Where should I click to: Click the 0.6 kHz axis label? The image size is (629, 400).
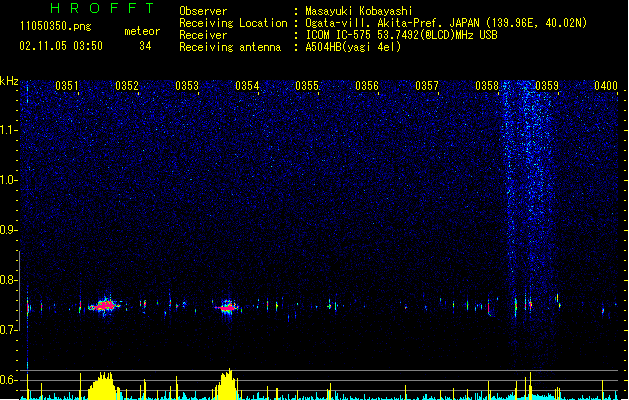point(8,380)
